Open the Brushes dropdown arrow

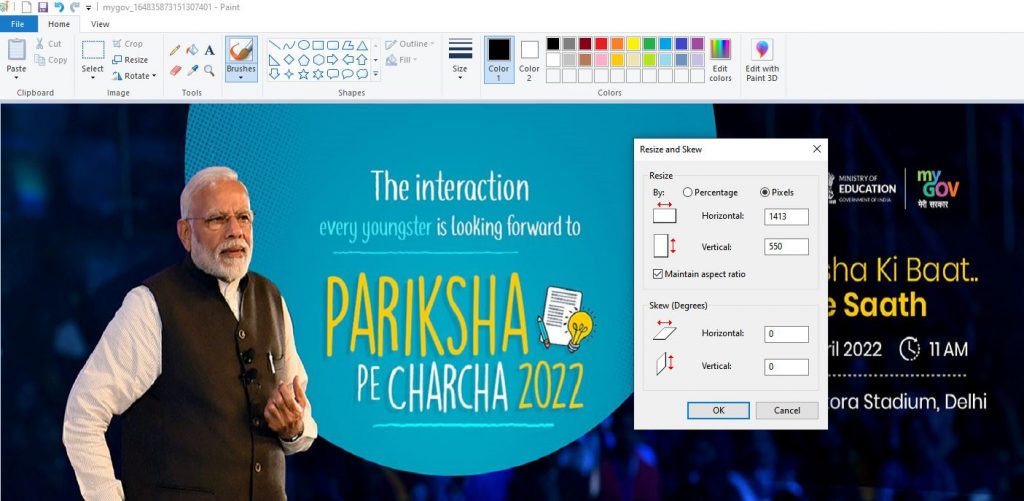[x=241, y=78]
